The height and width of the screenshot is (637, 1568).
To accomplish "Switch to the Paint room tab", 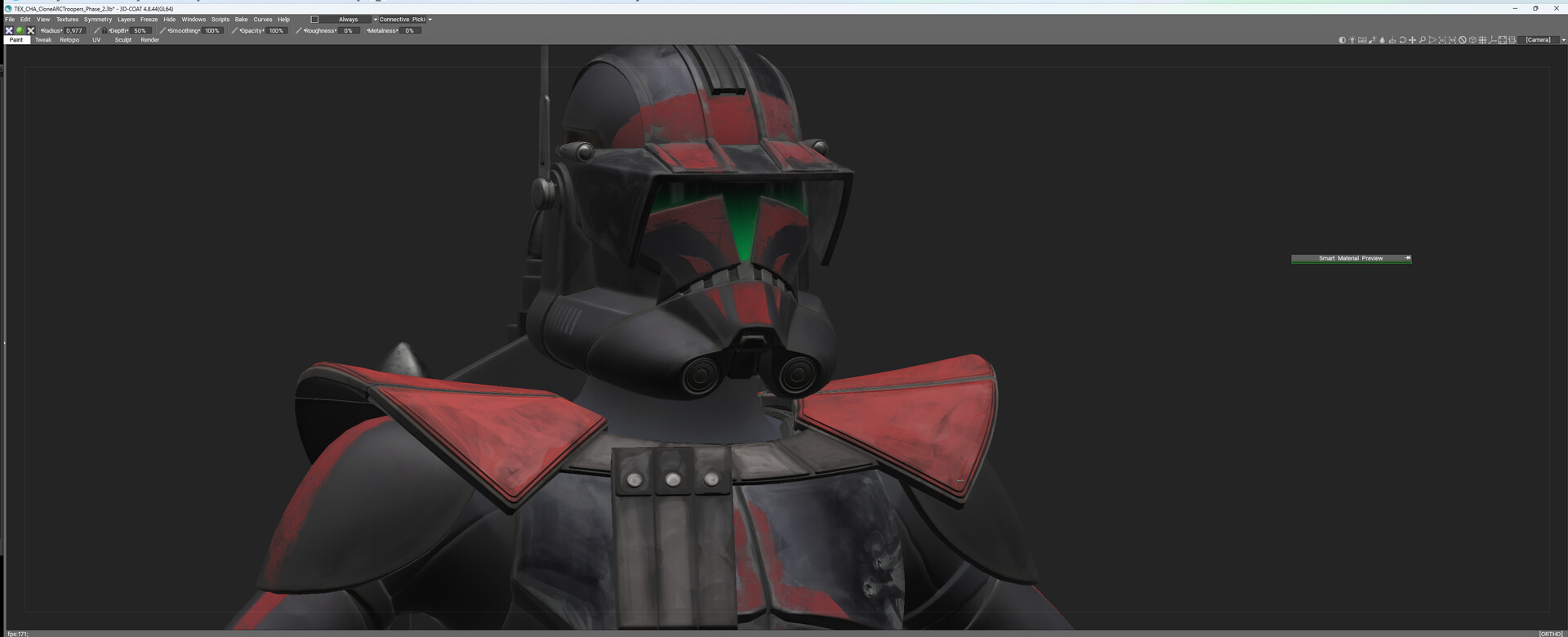I will (x=16, y=40).
